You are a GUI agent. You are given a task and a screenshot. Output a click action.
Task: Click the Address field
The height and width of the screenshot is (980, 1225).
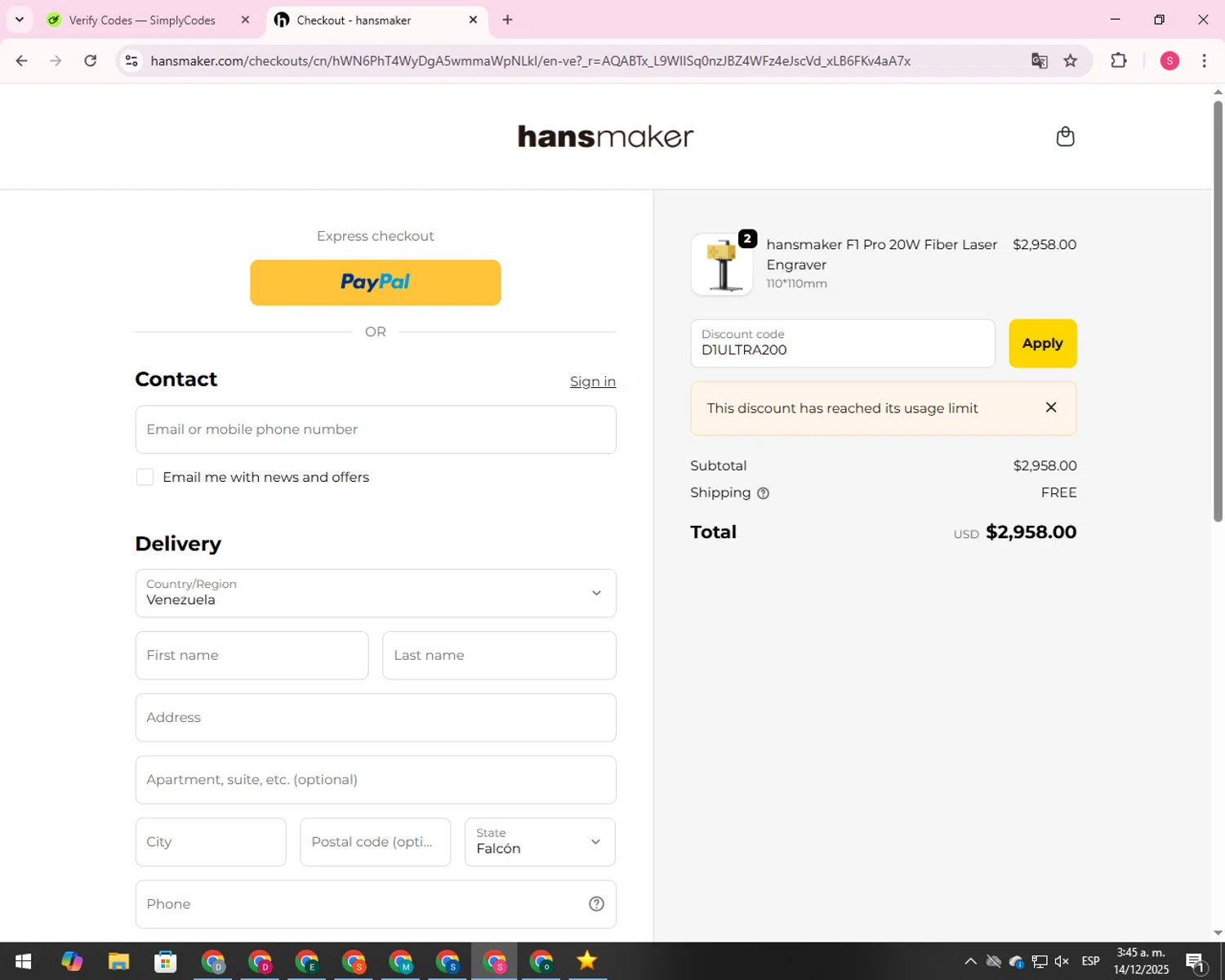[376, 718]
